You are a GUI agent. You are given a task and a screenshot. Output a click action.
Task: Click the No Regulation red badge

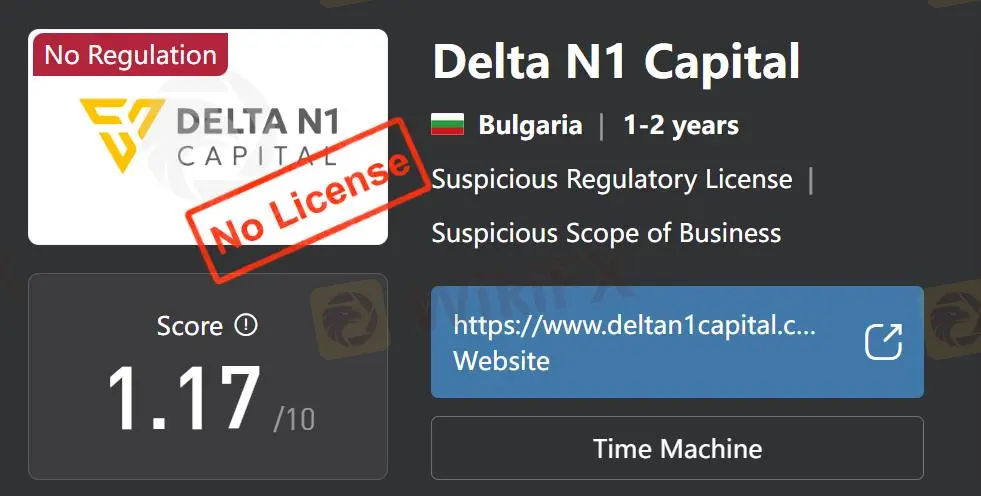click(131, 55)
